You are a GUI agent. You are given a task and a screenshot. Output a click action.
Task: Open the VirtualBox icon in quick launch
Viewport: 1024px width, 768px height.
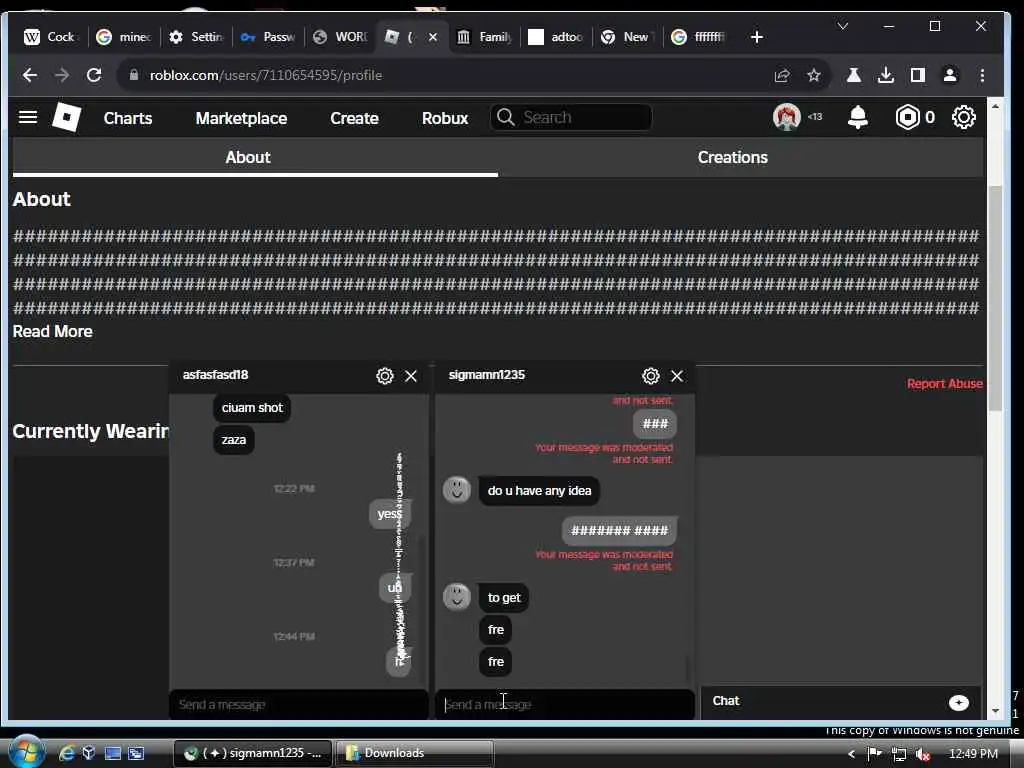89,753
